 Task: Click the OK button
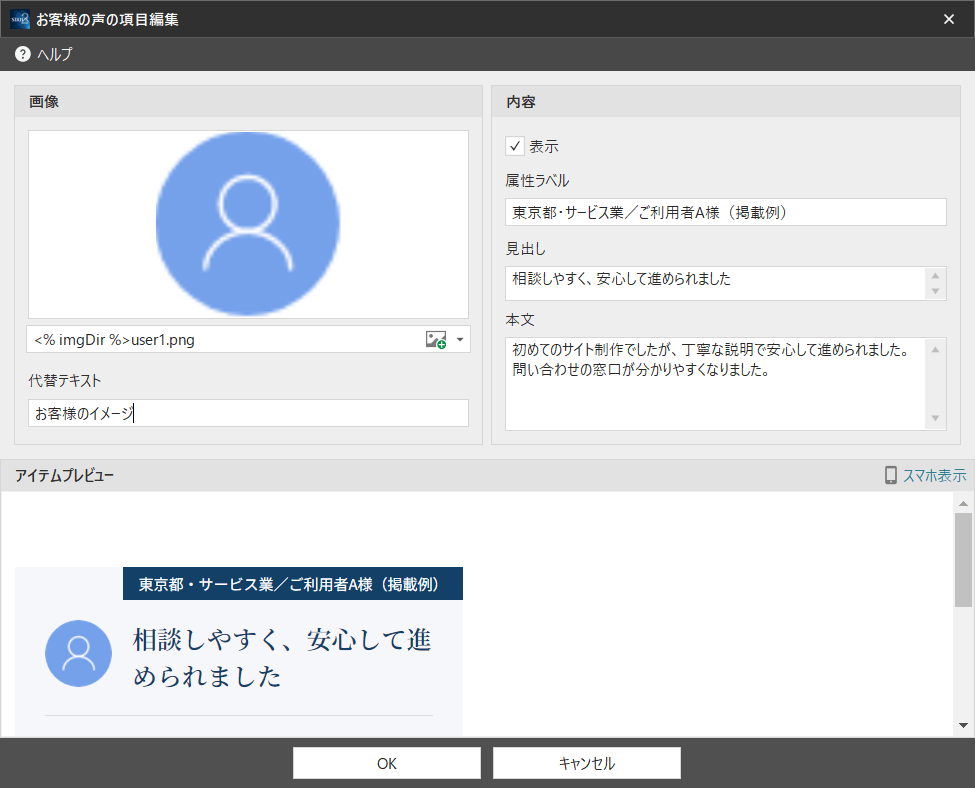tap(387, 763)
